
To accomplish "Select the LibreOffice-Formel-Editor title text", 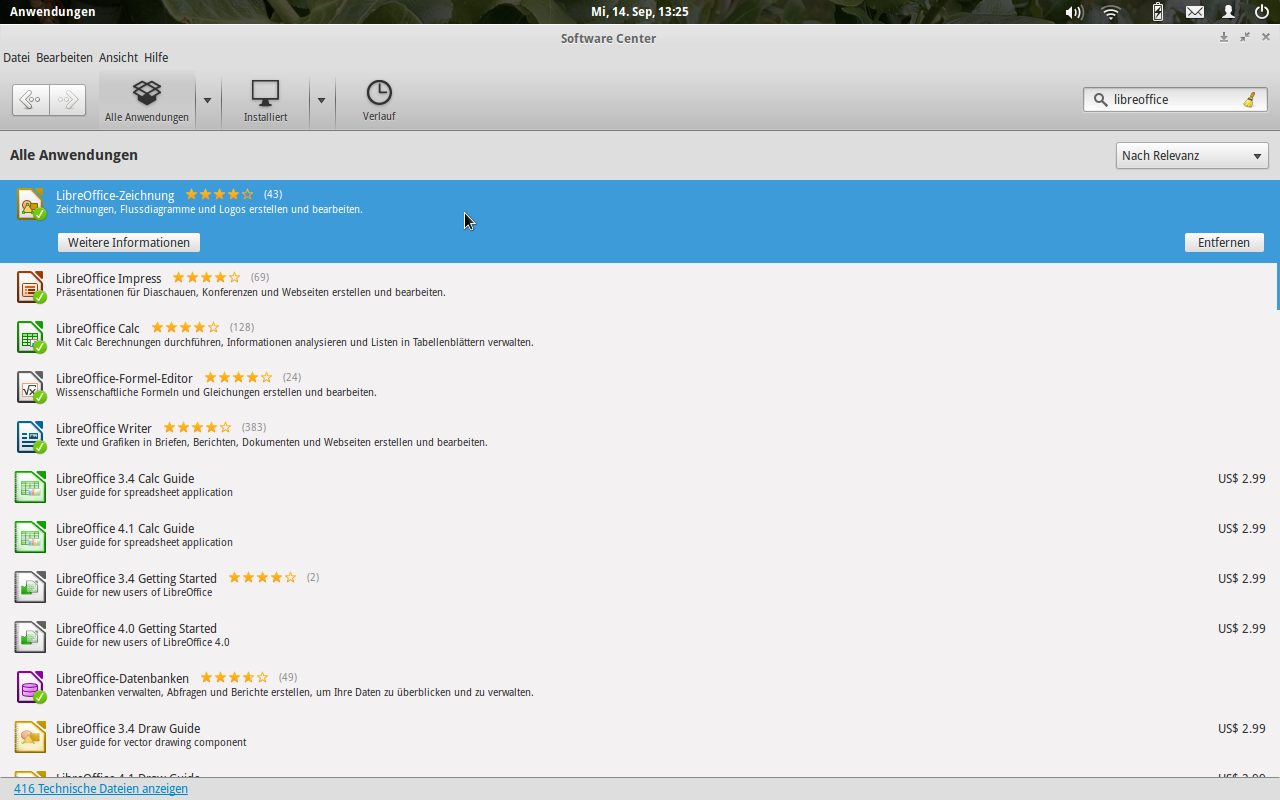I will point(124,378).
